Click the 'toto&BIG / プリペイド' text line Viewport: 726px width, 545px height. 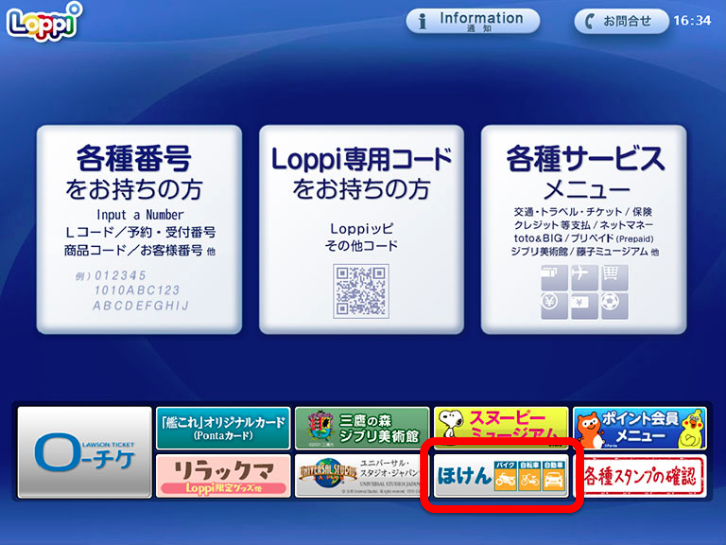pyautogui.click(x=583, y=238)
